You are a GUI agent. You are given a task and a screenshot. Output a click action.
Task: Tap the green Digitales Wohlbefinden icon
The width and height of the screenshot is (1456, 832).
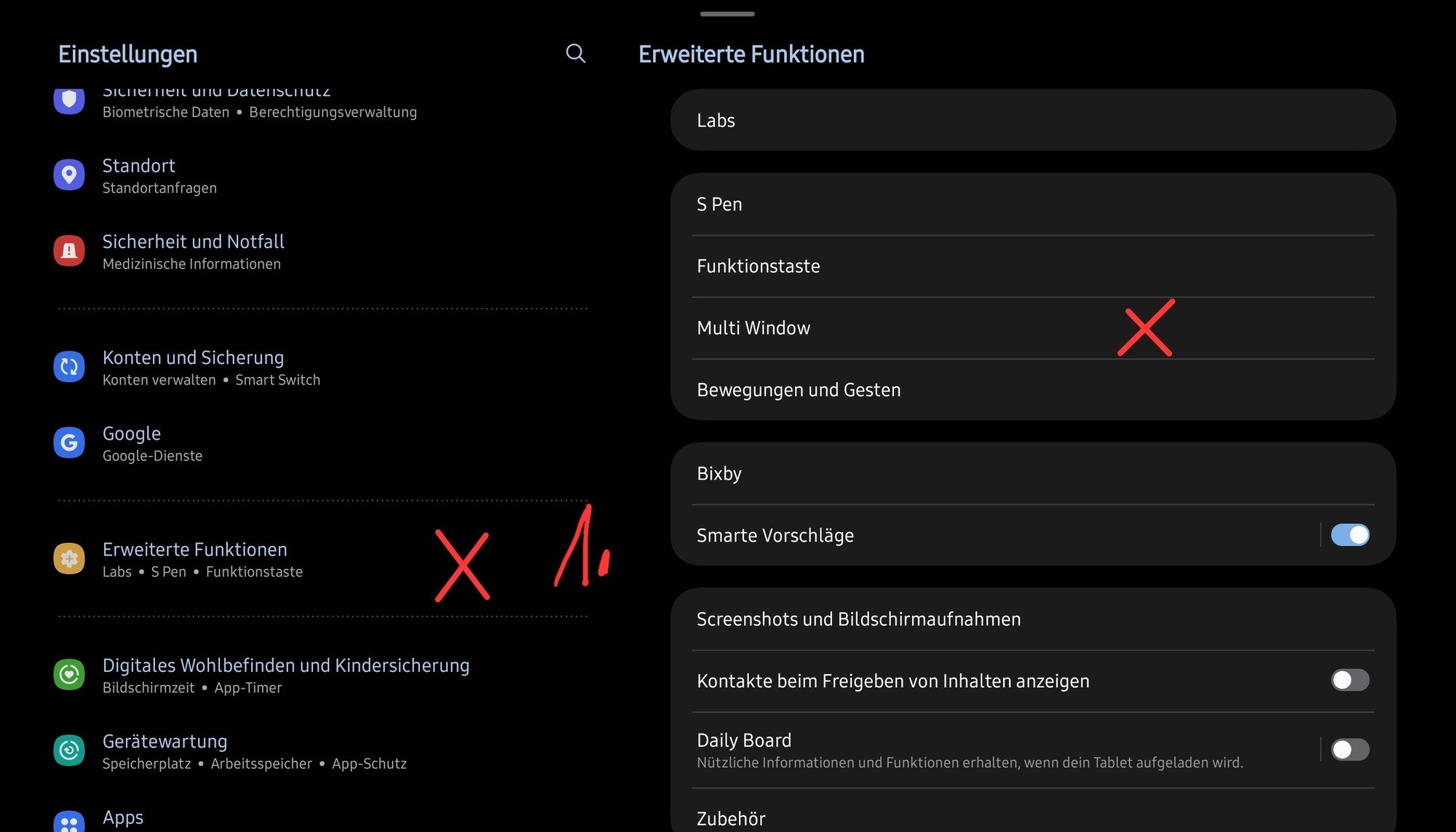pos(69,674)
